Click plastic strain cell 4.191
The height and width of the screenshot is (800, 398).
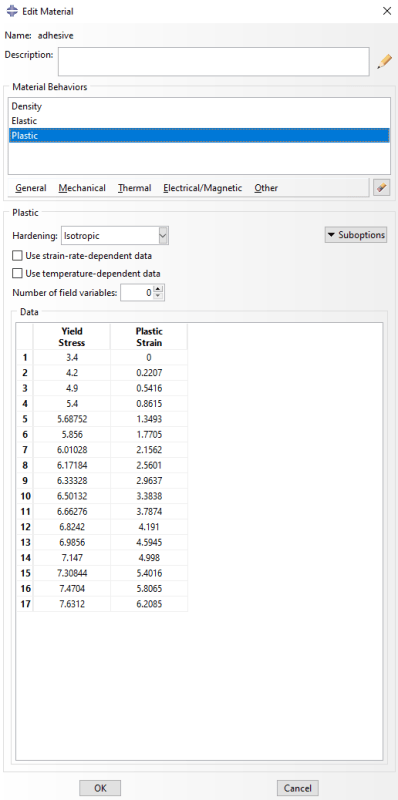148,527
